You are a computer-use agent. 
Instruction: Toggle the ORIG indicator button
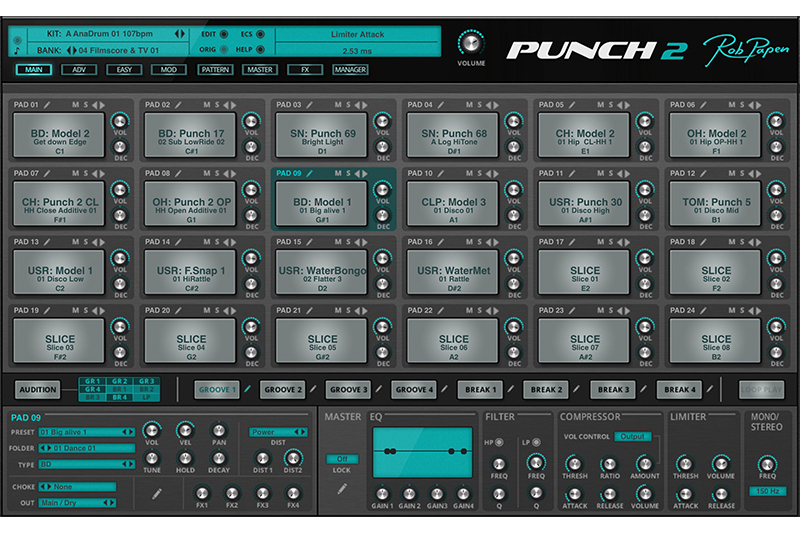coord(224,49)
